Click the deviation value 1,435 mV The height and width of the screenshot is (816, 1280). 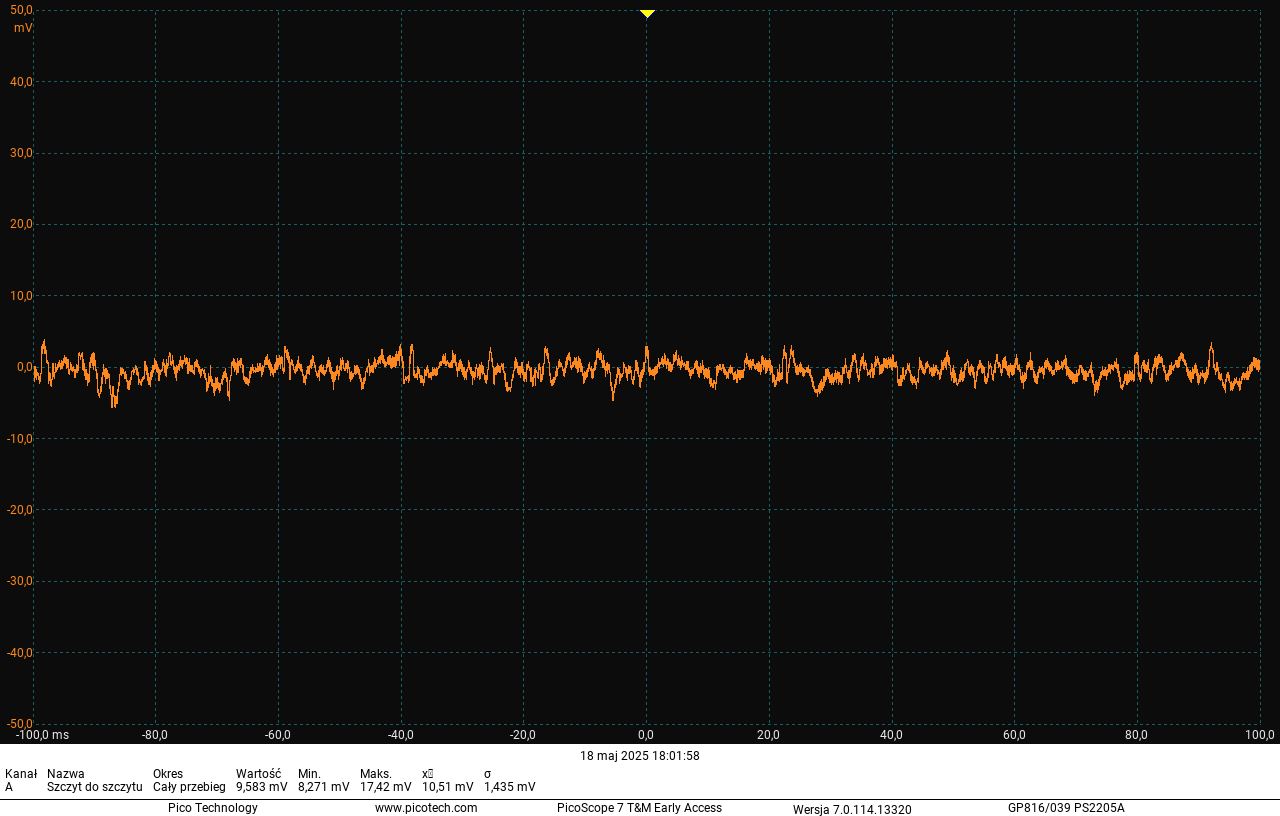[x=510, y=787]
